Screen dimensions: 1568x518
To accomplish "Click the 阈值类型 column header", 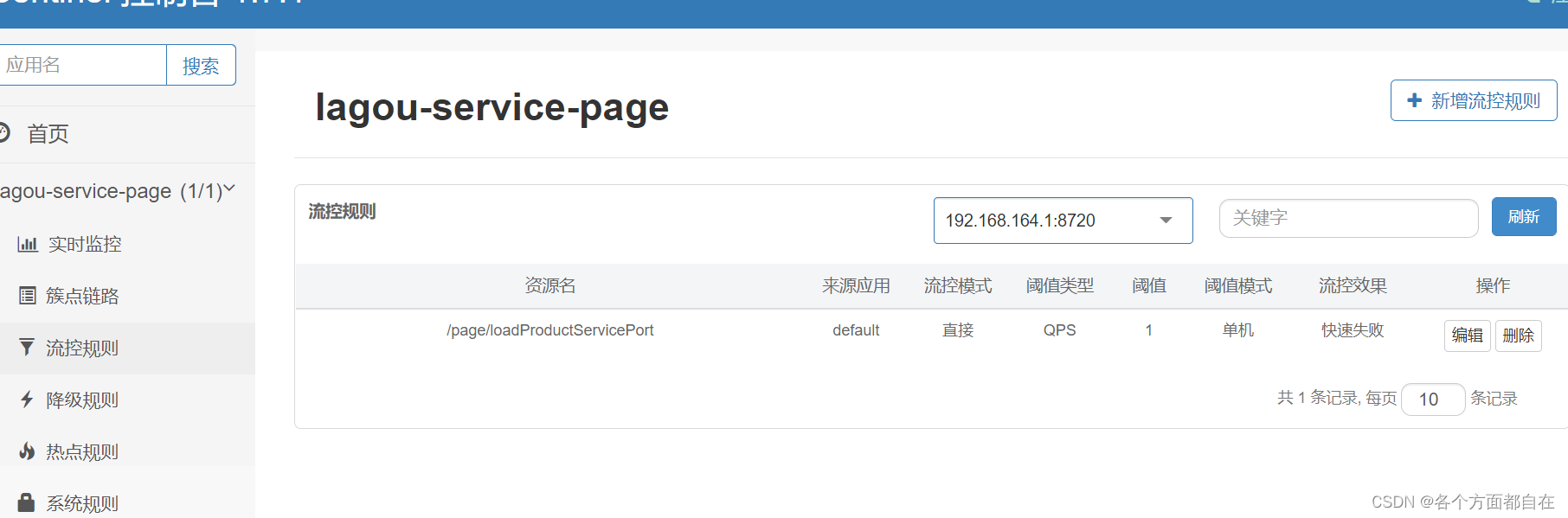I will [x=1059, y=285].
